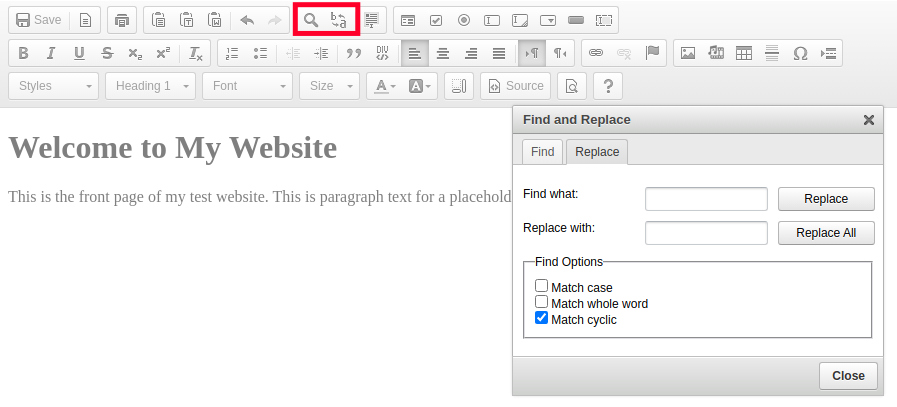The height and width of the screenshot is (407, 897).
Task: Insert a checkbox form field
Action: click(x=436, y=20)
